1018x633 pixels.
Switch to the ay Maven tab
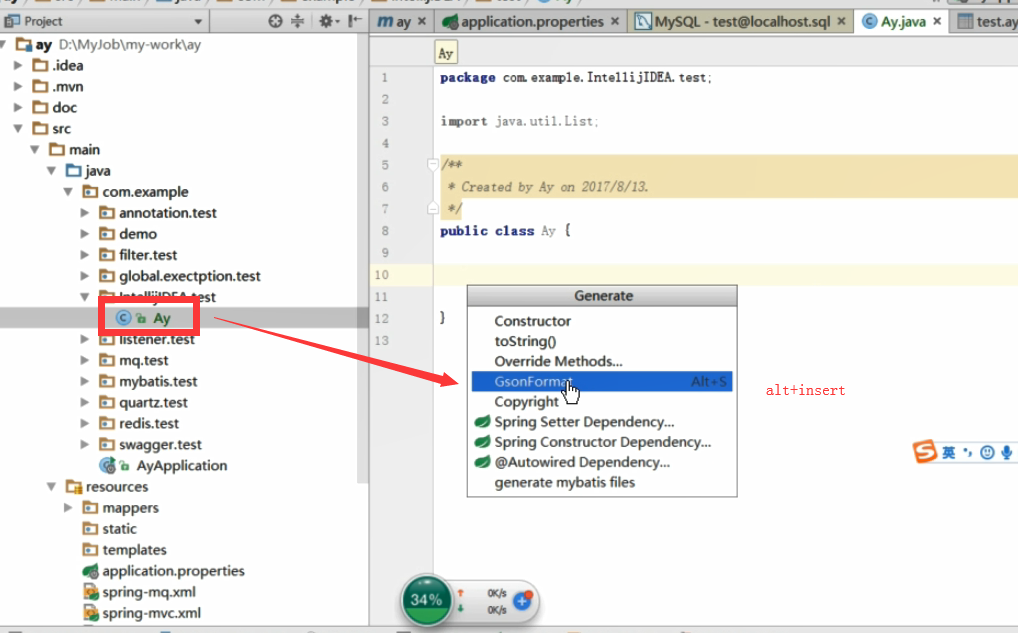point(394,21)
